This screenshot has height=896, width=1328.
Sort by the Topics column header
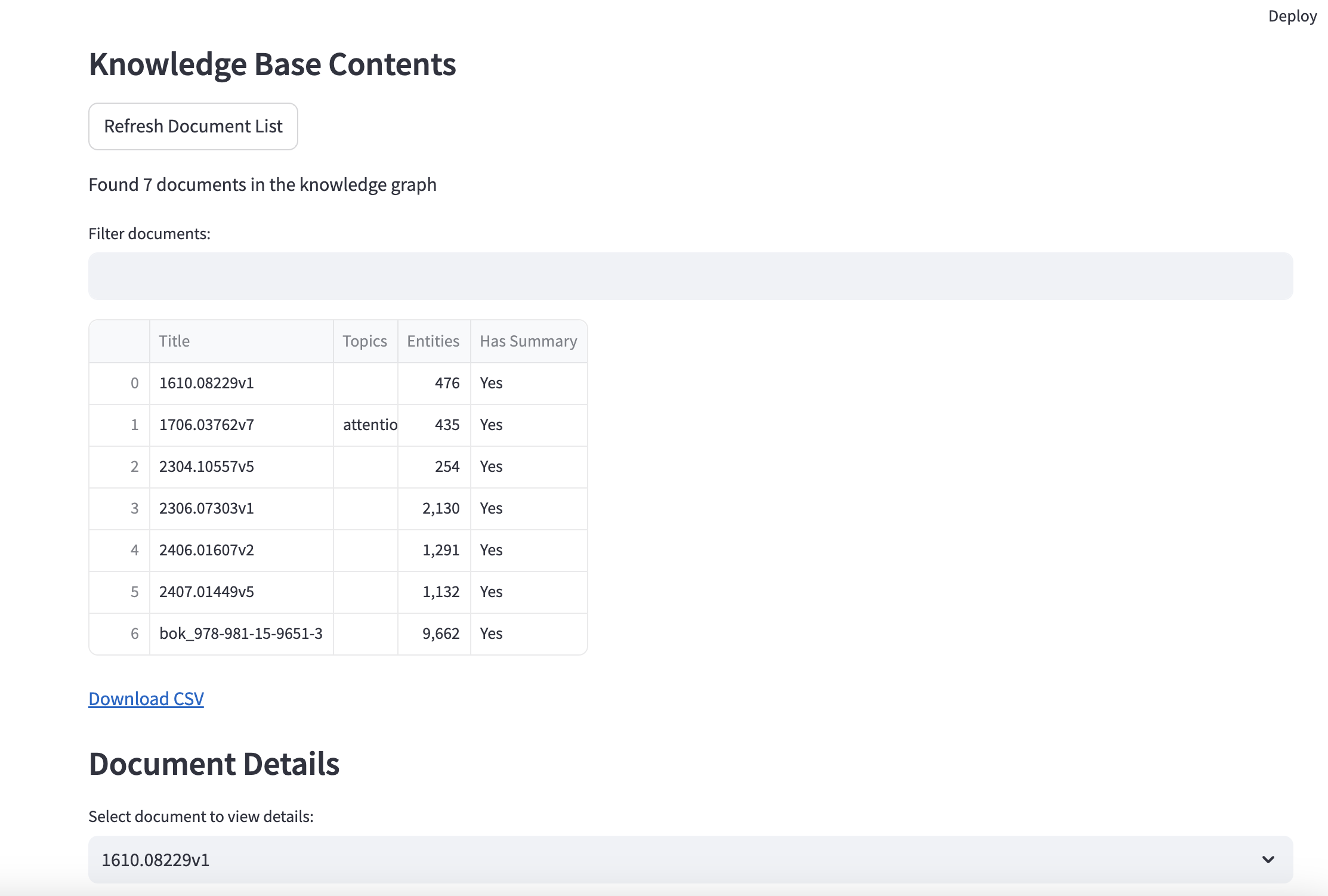(365, 341)
